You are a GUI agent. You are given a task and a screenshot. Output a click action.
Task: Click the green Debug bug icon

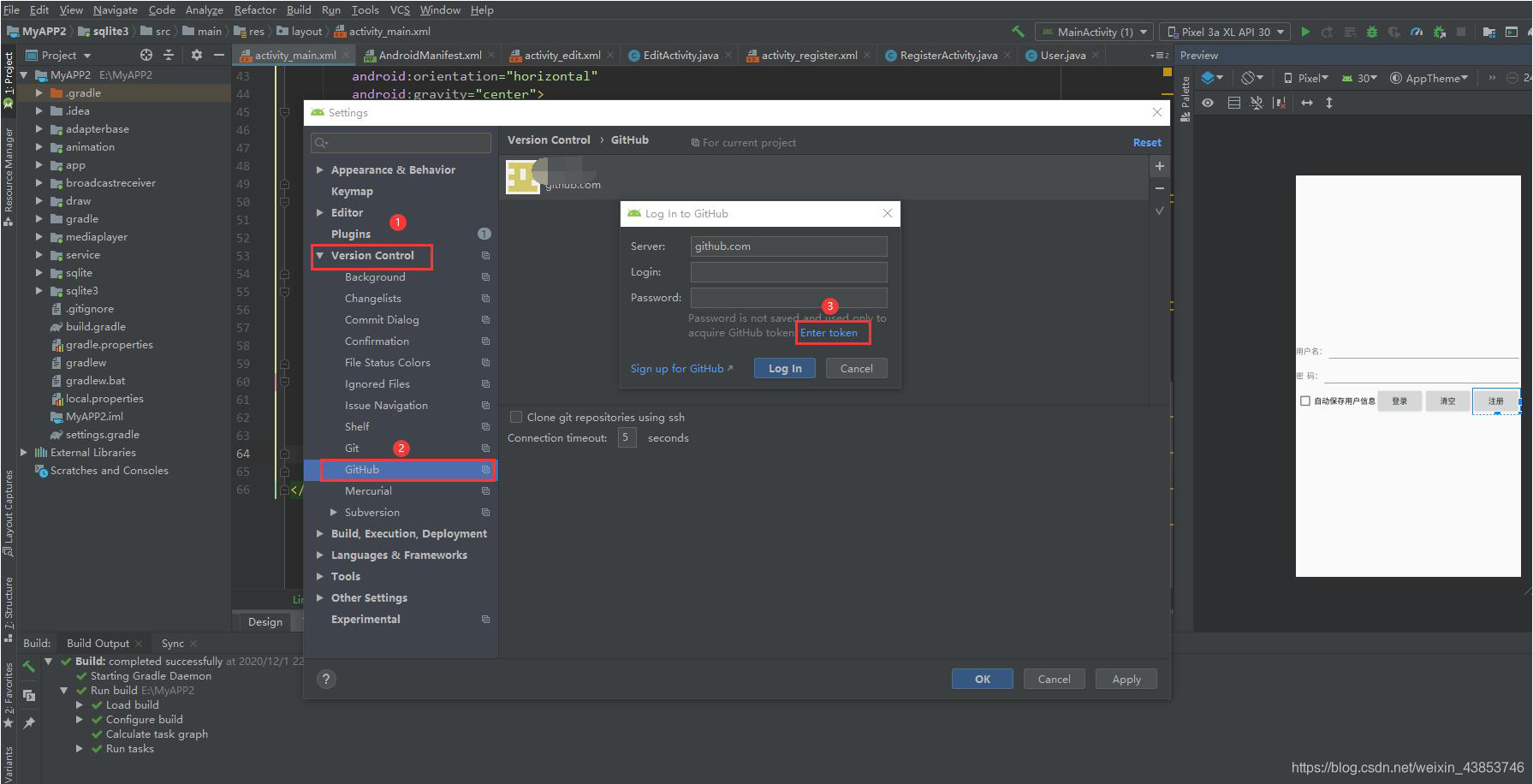1372,32
